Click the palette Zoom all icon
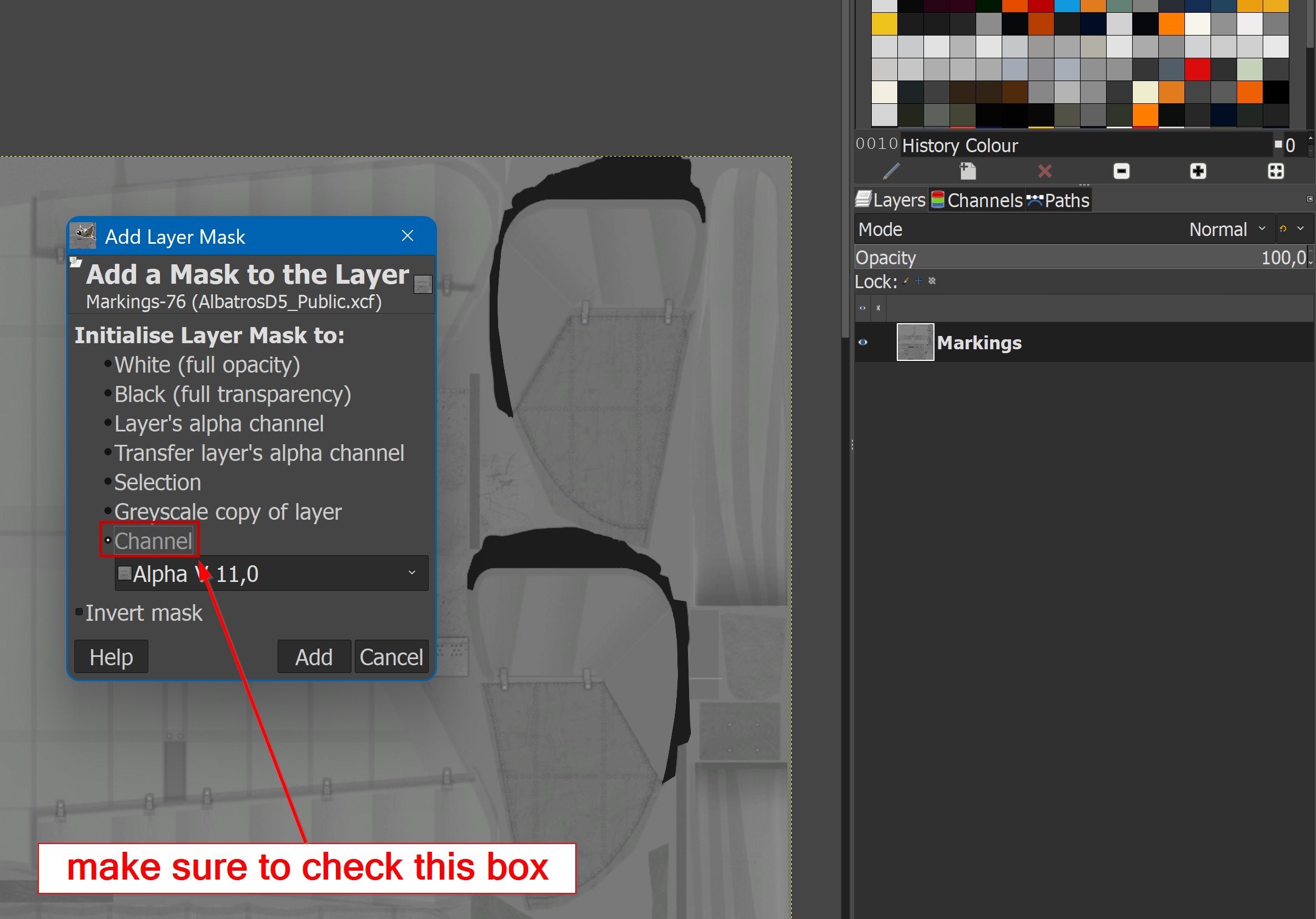1316x919 pixels. click(1275, 171)
